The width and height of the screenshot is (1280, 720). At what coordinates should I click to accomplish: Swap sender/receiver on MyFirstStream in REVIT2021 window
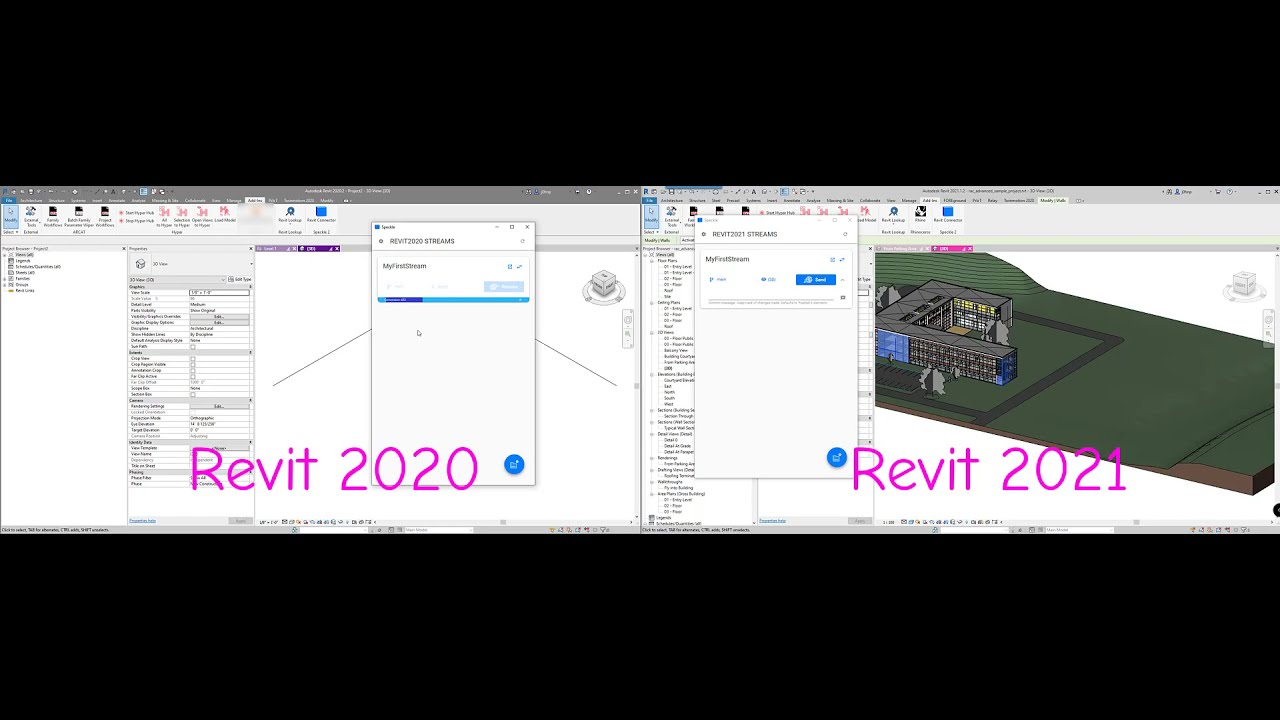842,259
